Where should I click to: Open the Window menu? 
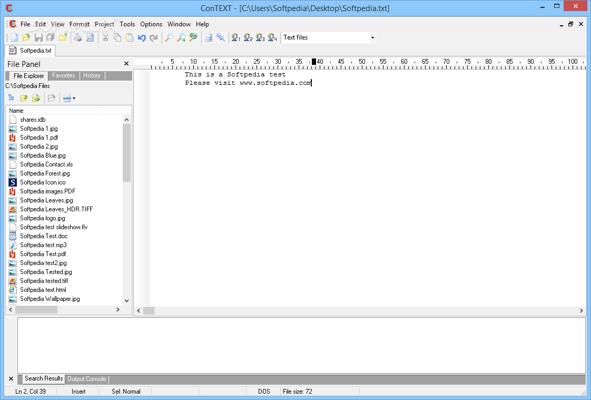(179, 24)
